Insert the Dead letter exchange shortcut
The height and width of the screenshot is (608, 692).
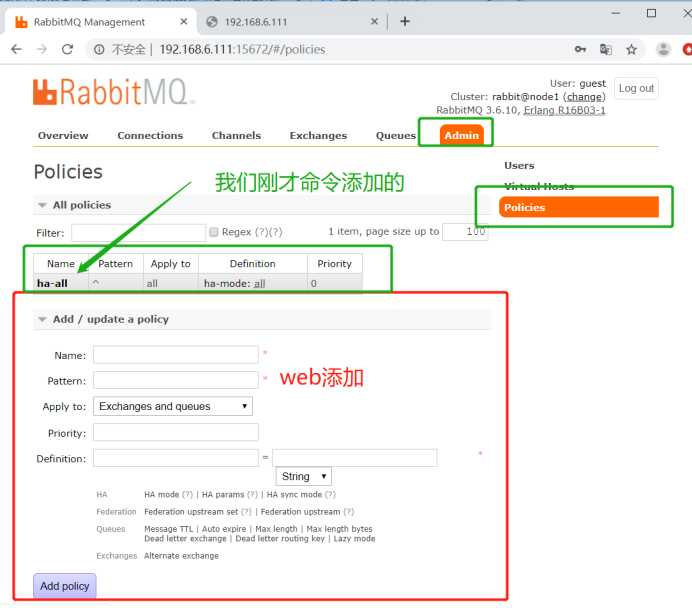(185, 539)
